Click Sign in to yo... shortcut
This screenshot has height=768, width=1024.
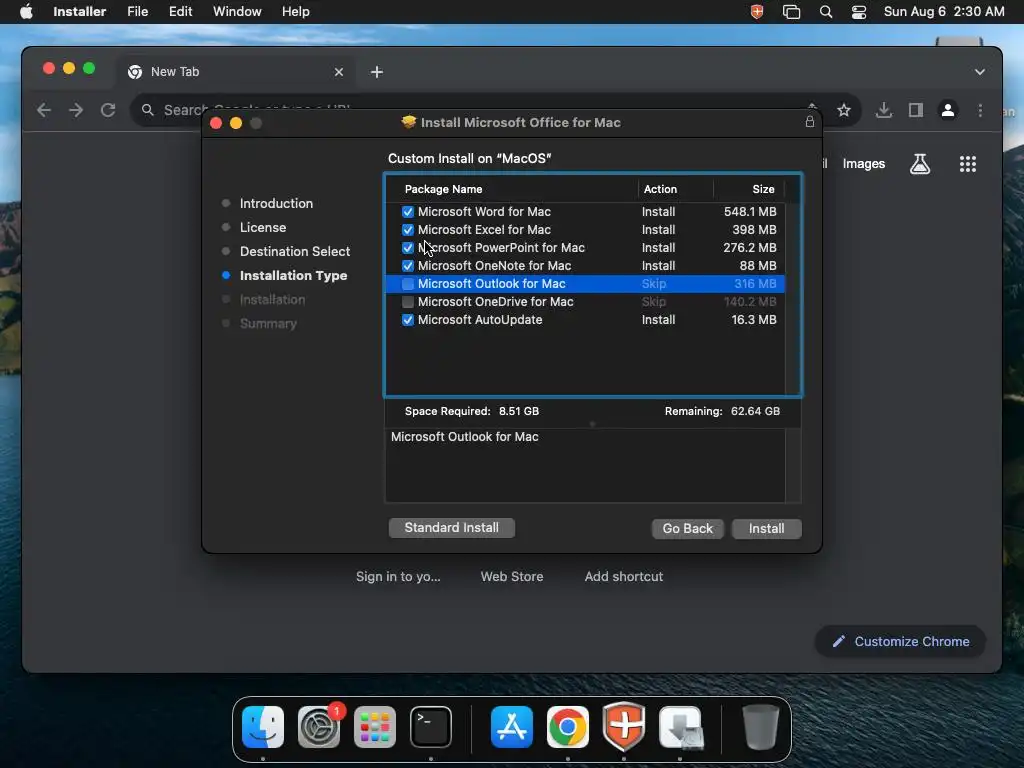click(x=398, y=577)
